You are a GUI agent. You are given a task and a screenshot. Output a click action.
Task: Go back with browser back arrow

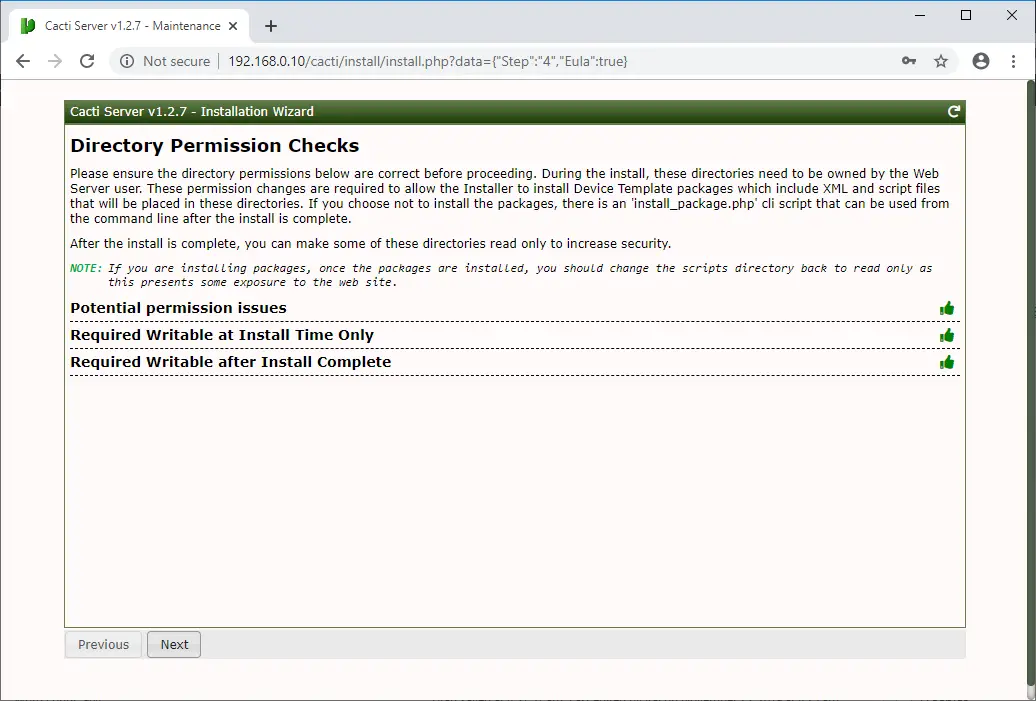click(23, 61)
